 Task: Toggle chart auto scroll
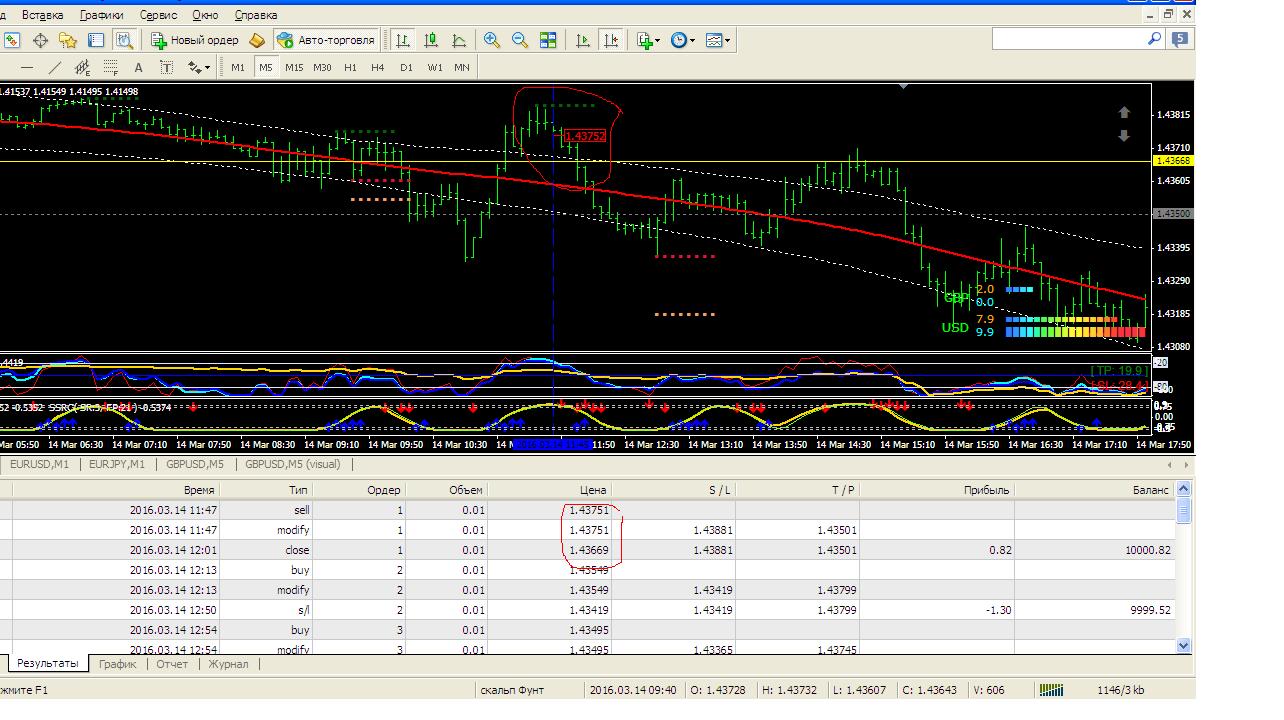click(583, 40)
